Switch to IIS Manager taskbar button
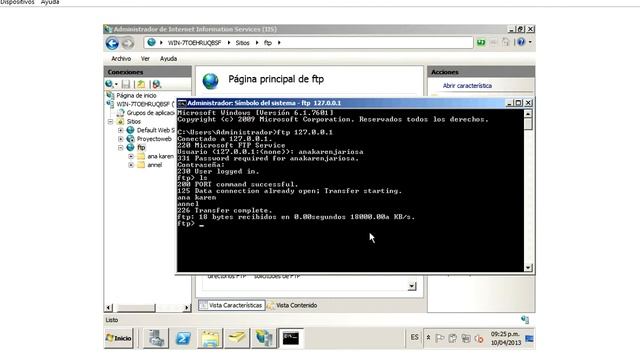Screen dimensions: 640x360 coord(264,338)
